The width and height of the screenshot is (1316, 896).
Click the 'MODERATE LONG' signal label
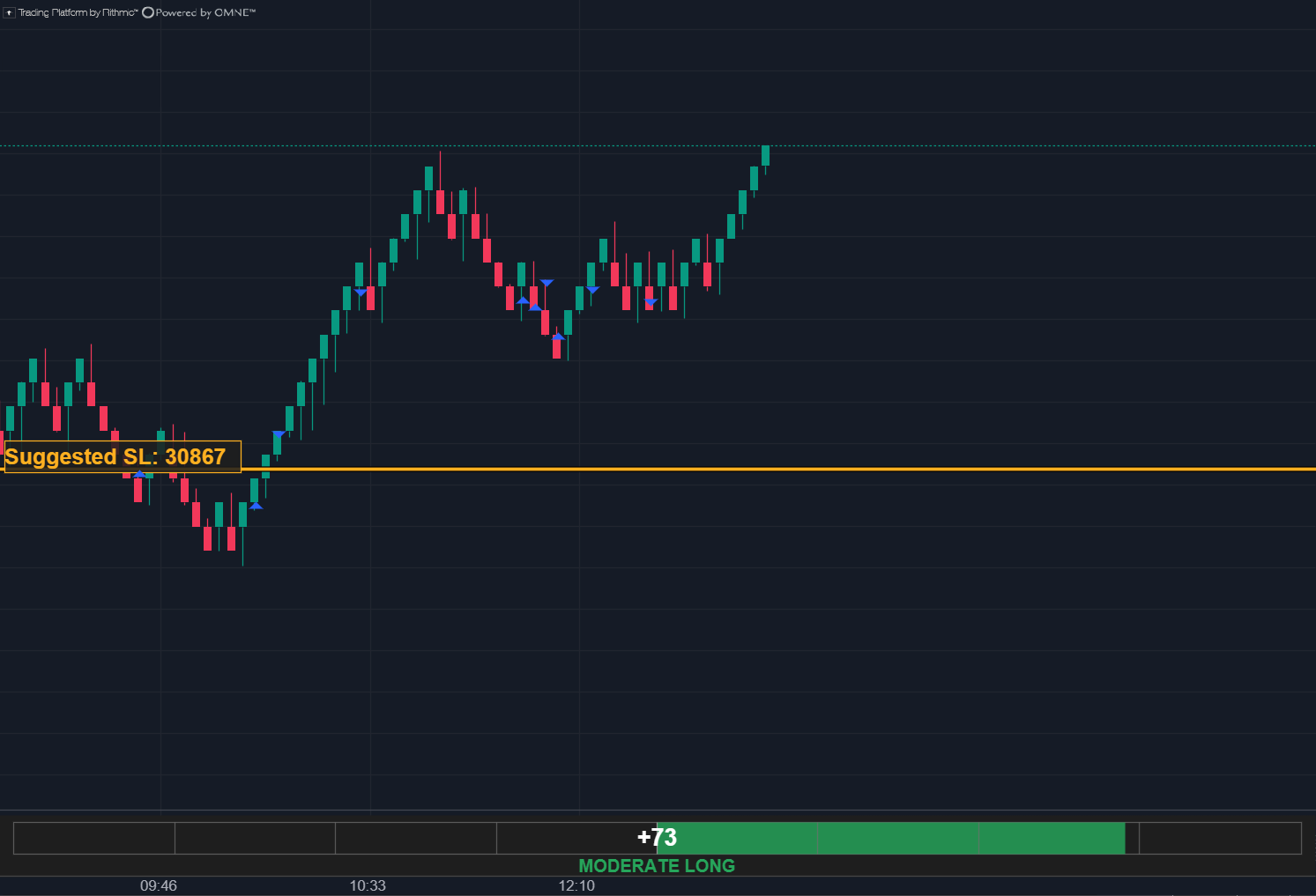[x=657, y=866]
